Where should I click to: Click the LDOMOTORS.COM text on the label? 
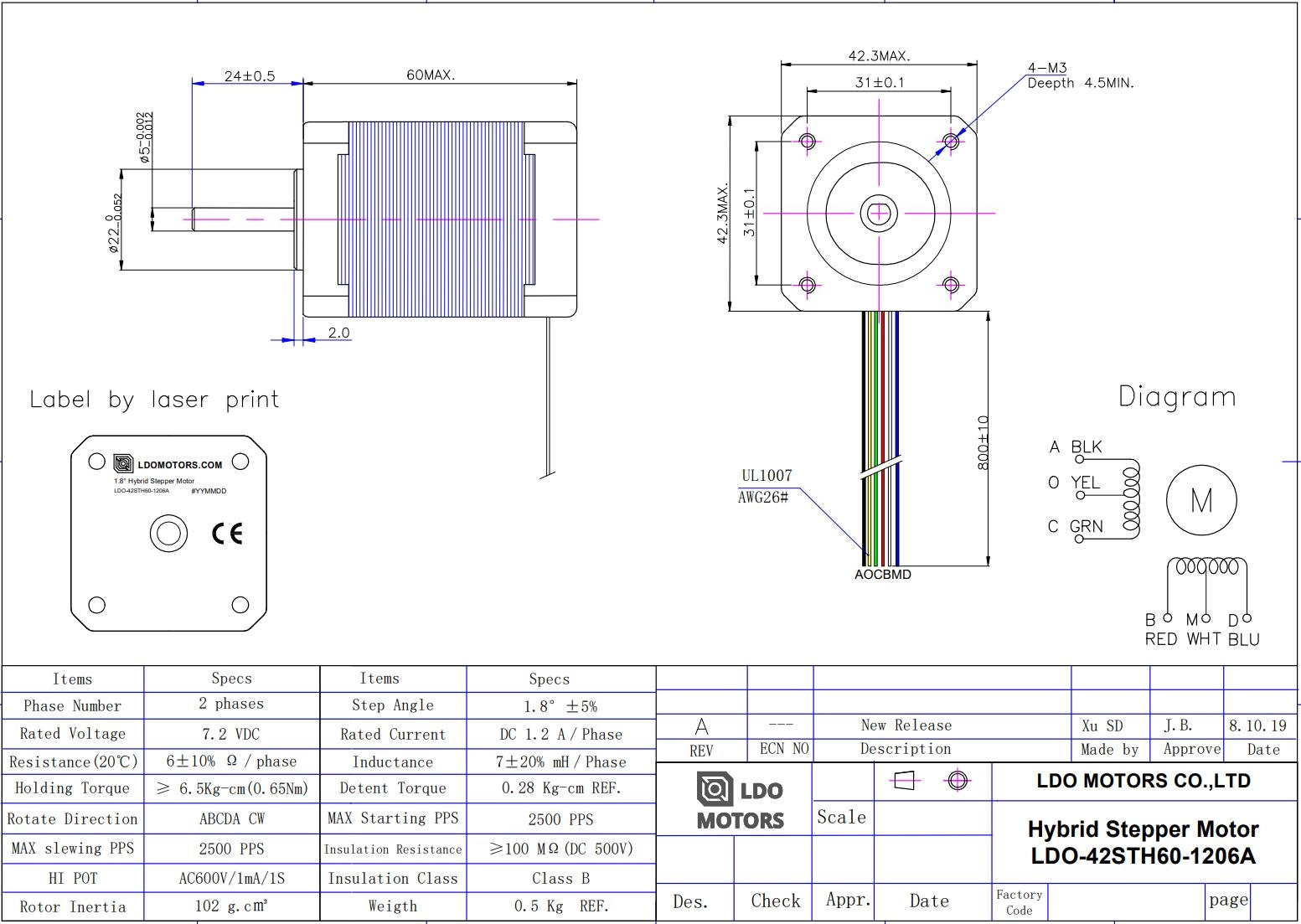click(x=180, y=465)
